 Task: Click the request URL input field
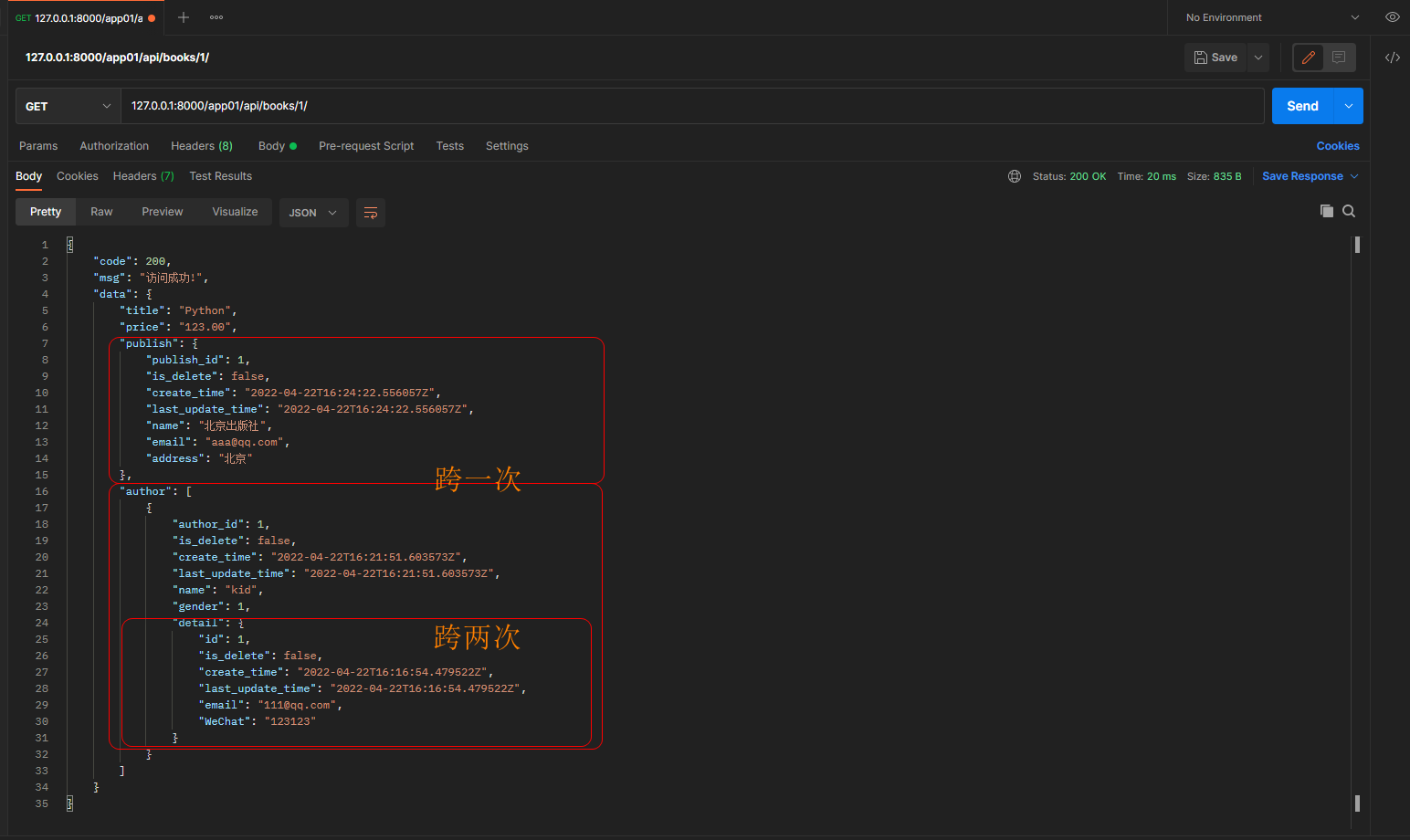(692, 106)
